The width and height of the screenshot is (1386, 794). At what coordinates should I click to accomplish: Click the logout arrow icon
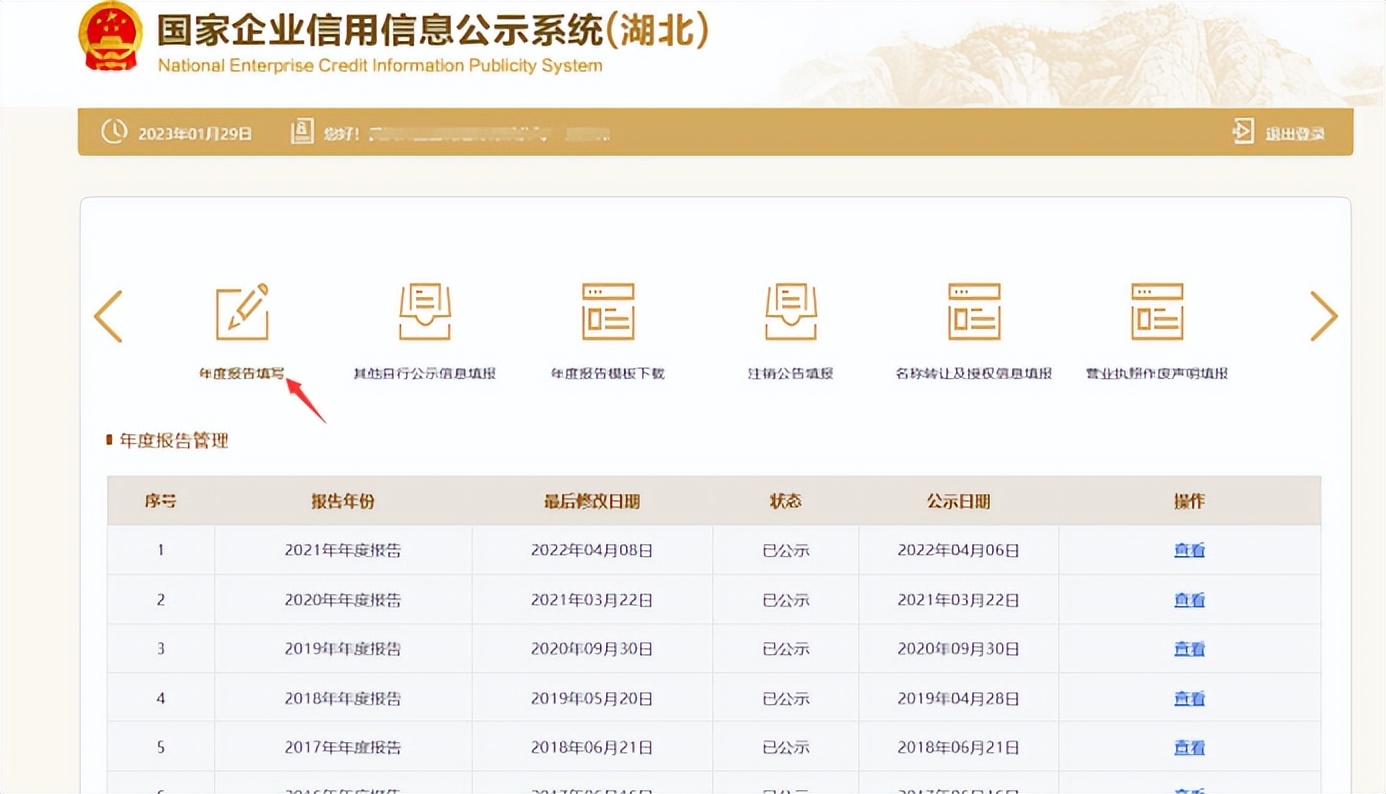[1243, 131]
